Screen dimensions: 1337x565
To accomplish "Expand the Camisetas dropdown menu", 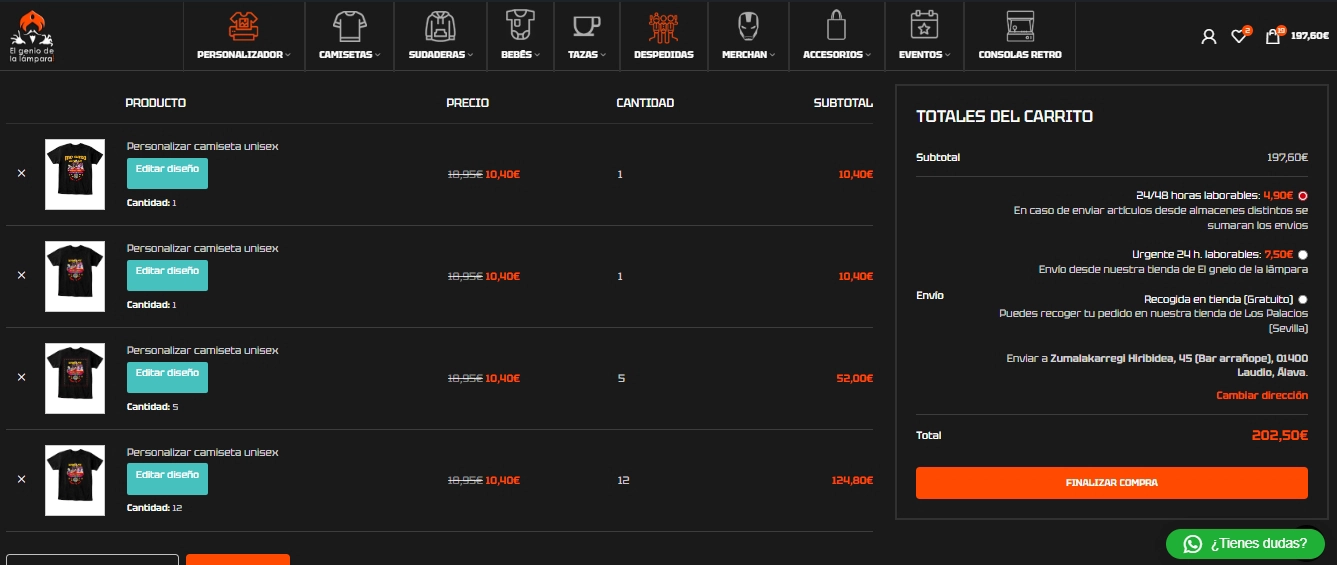I will pyautogui.click(x=349, y=54).
